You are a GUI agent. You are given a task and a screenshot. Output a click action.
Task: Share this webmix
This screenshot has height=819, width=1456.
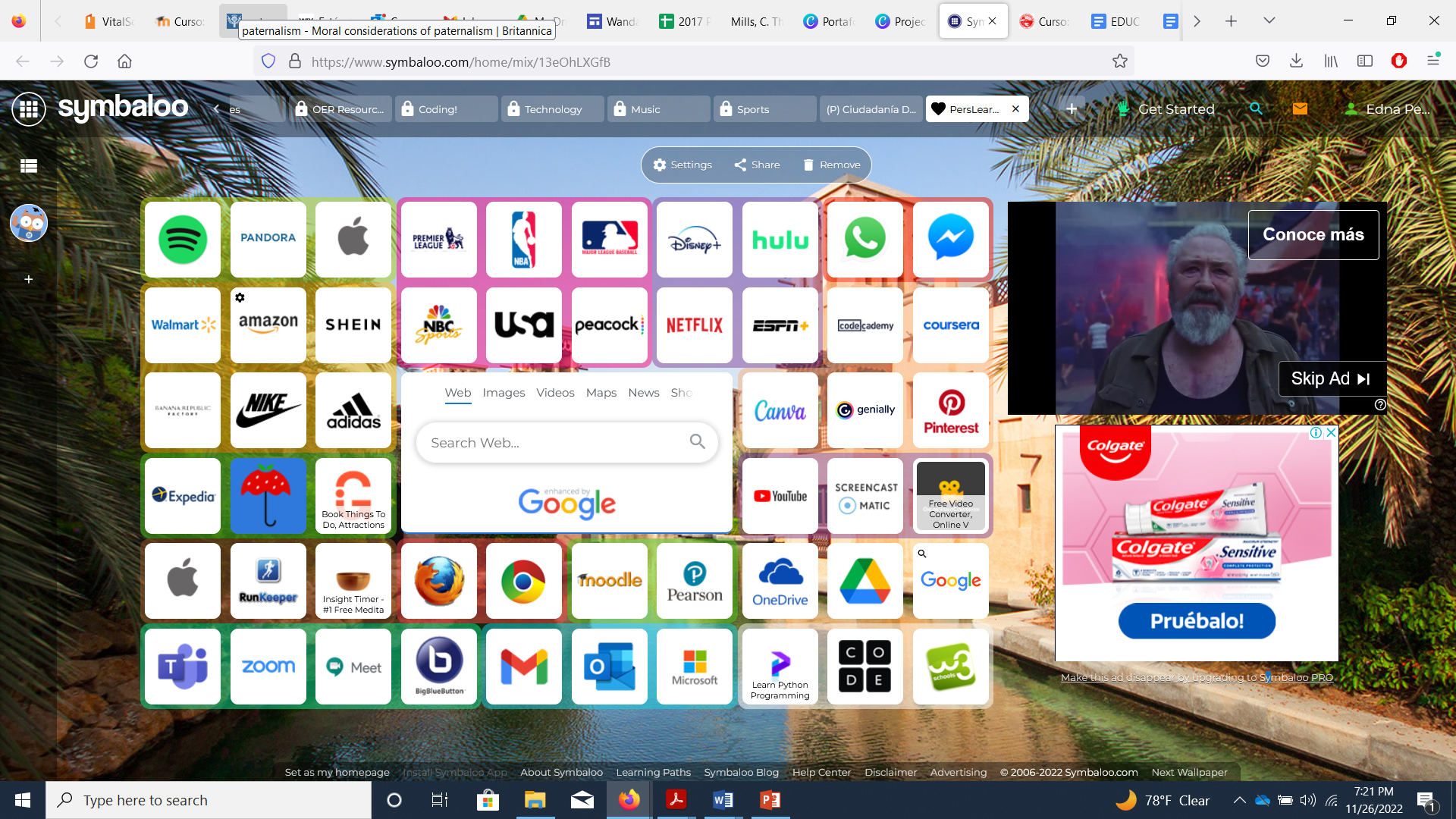(757, 165)
